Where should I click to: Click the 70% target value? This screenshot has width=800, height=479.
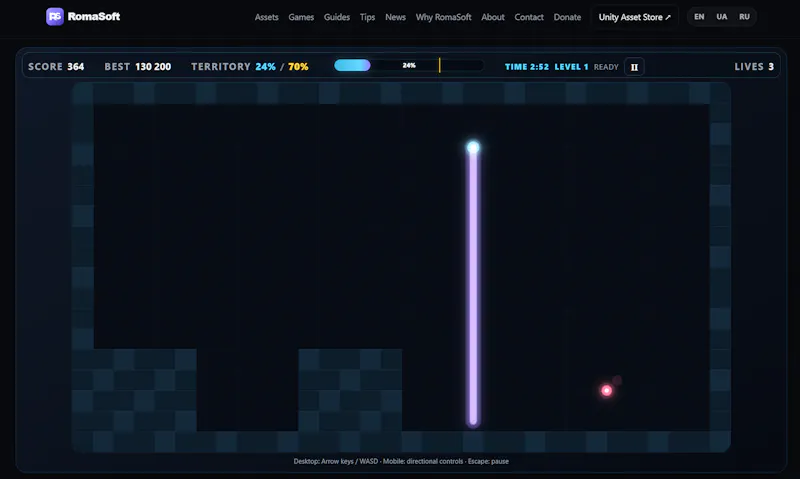[298, 67]
